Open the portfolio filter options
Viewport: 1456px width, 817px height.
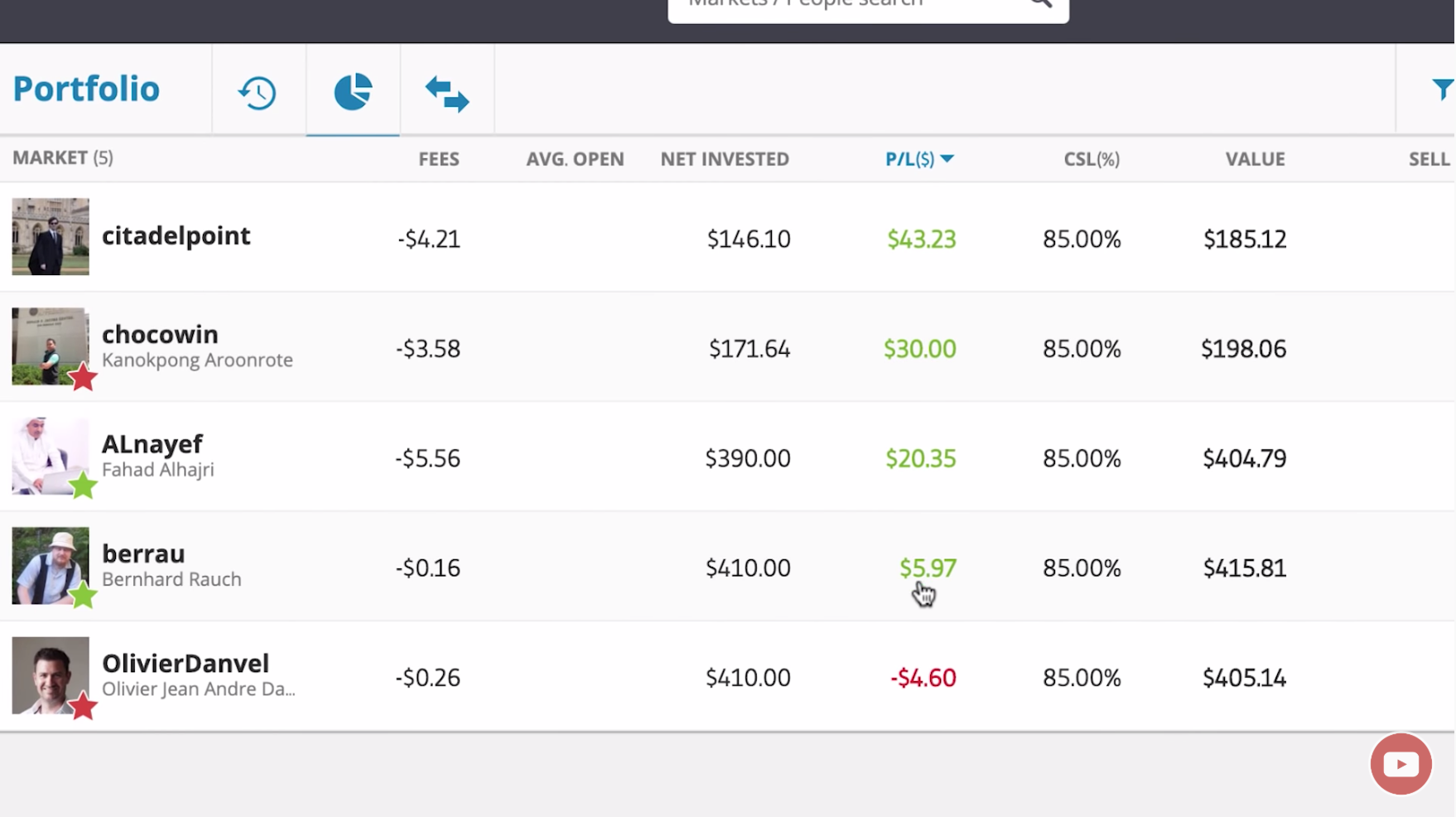1444,89
